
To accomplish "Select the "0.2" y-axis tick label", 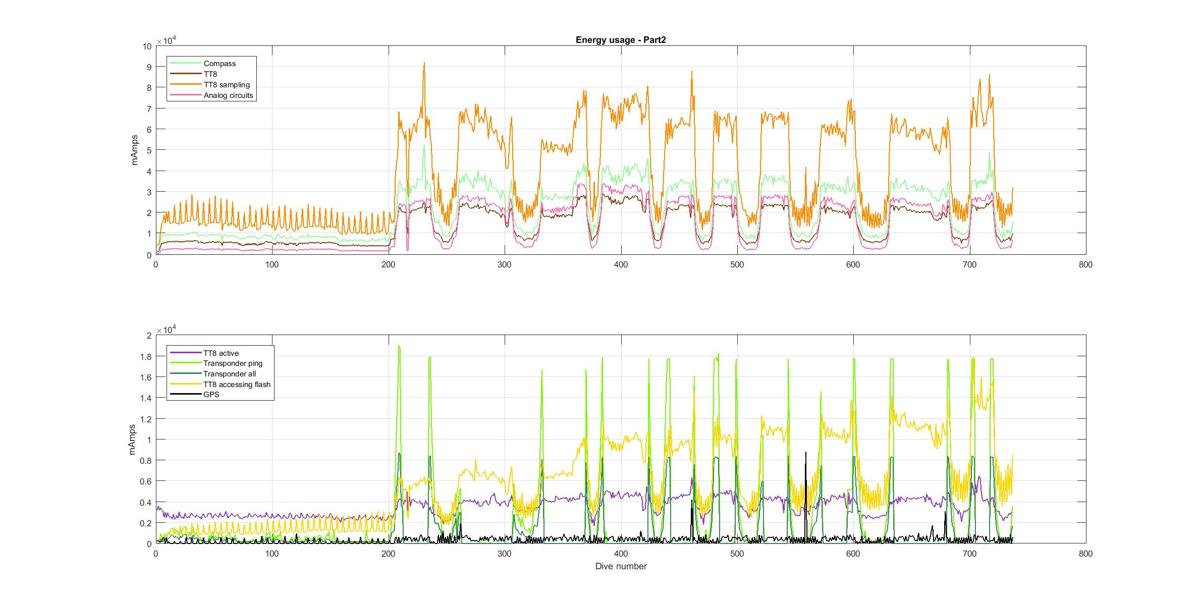I will point(146,524).
